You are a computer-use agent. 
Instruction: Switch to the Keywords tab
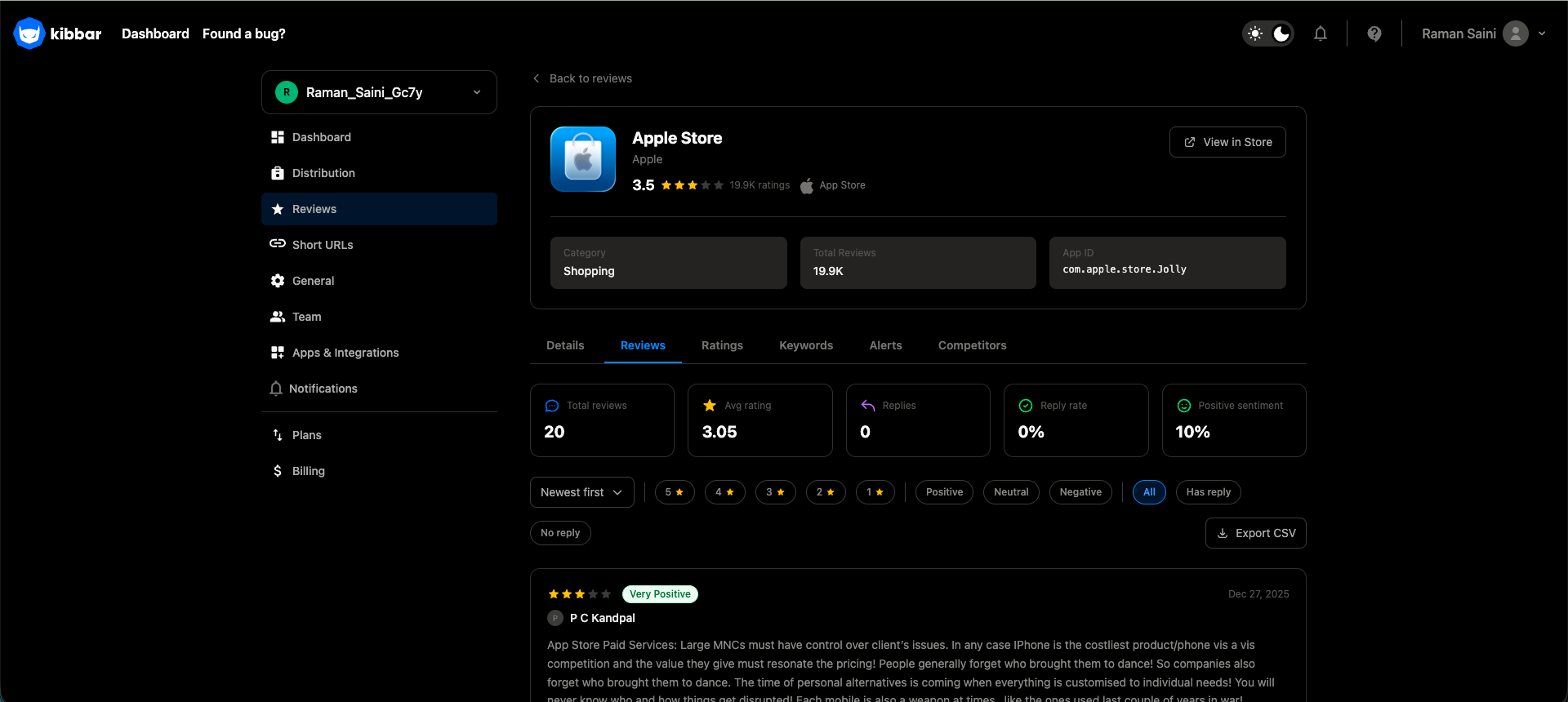[806, 345]
